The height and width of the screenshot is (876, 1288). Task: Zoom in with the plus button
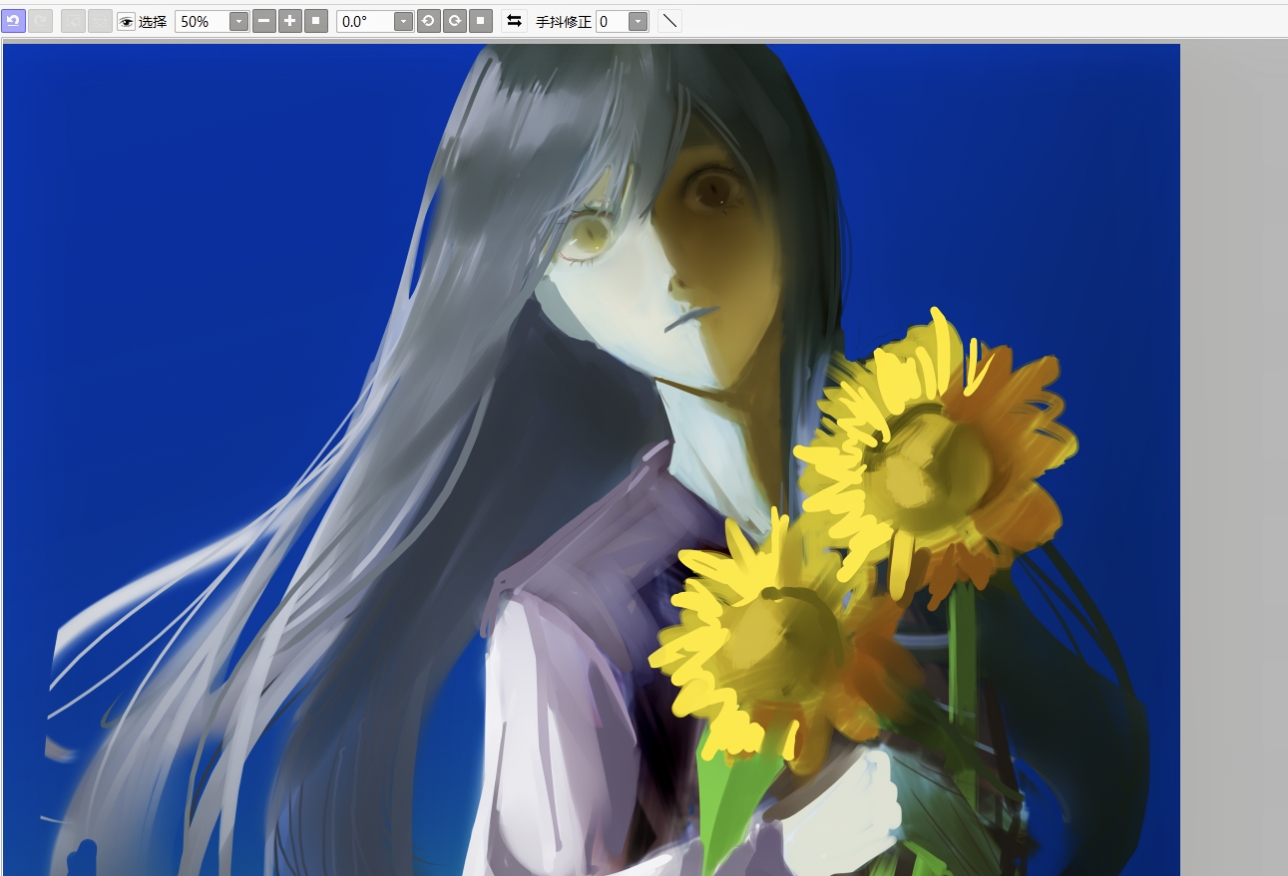pos(290,21)
